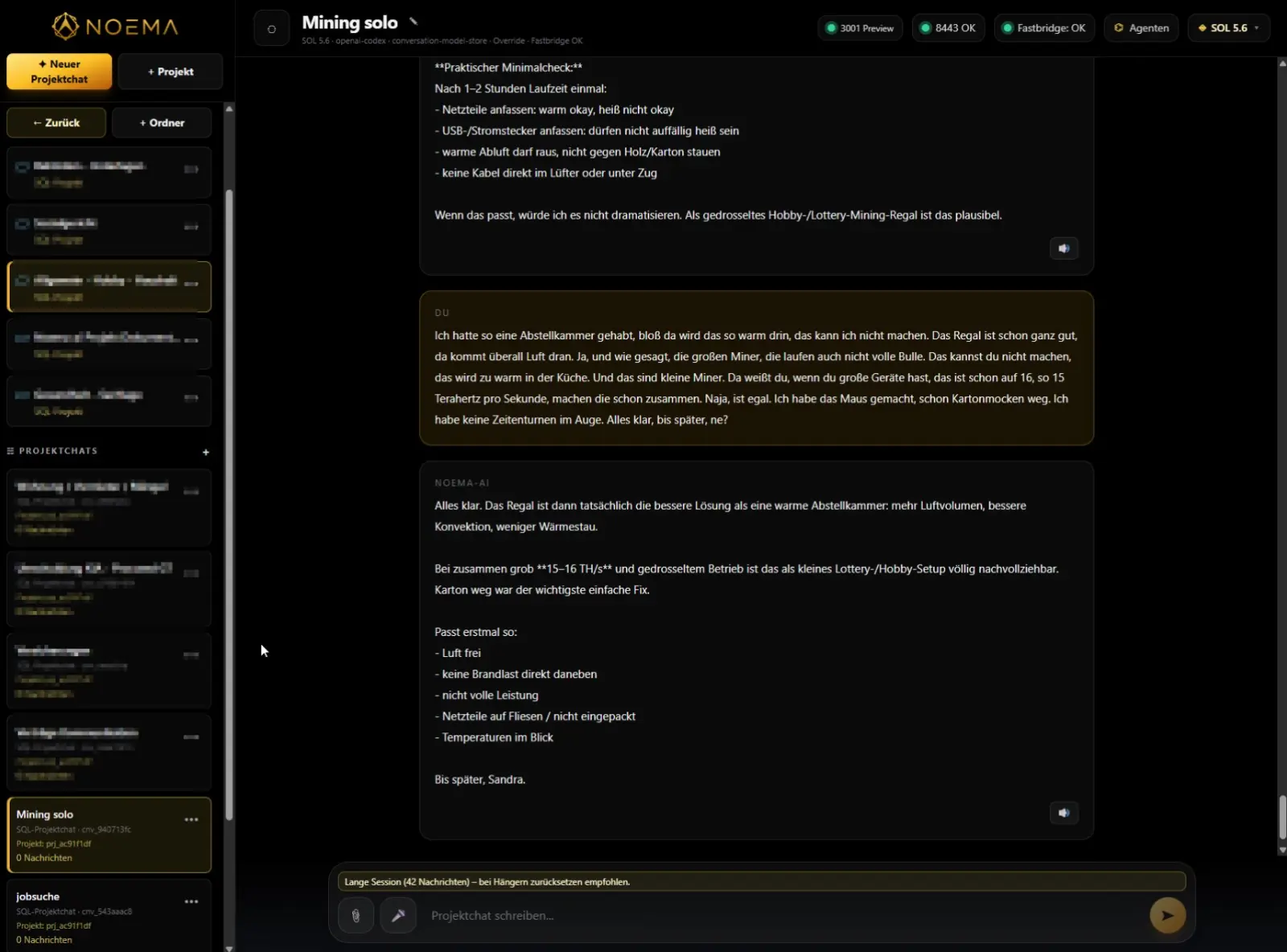
Task: Click the pencil icon next to Mining solo title
Action: (x=413, y=22)
